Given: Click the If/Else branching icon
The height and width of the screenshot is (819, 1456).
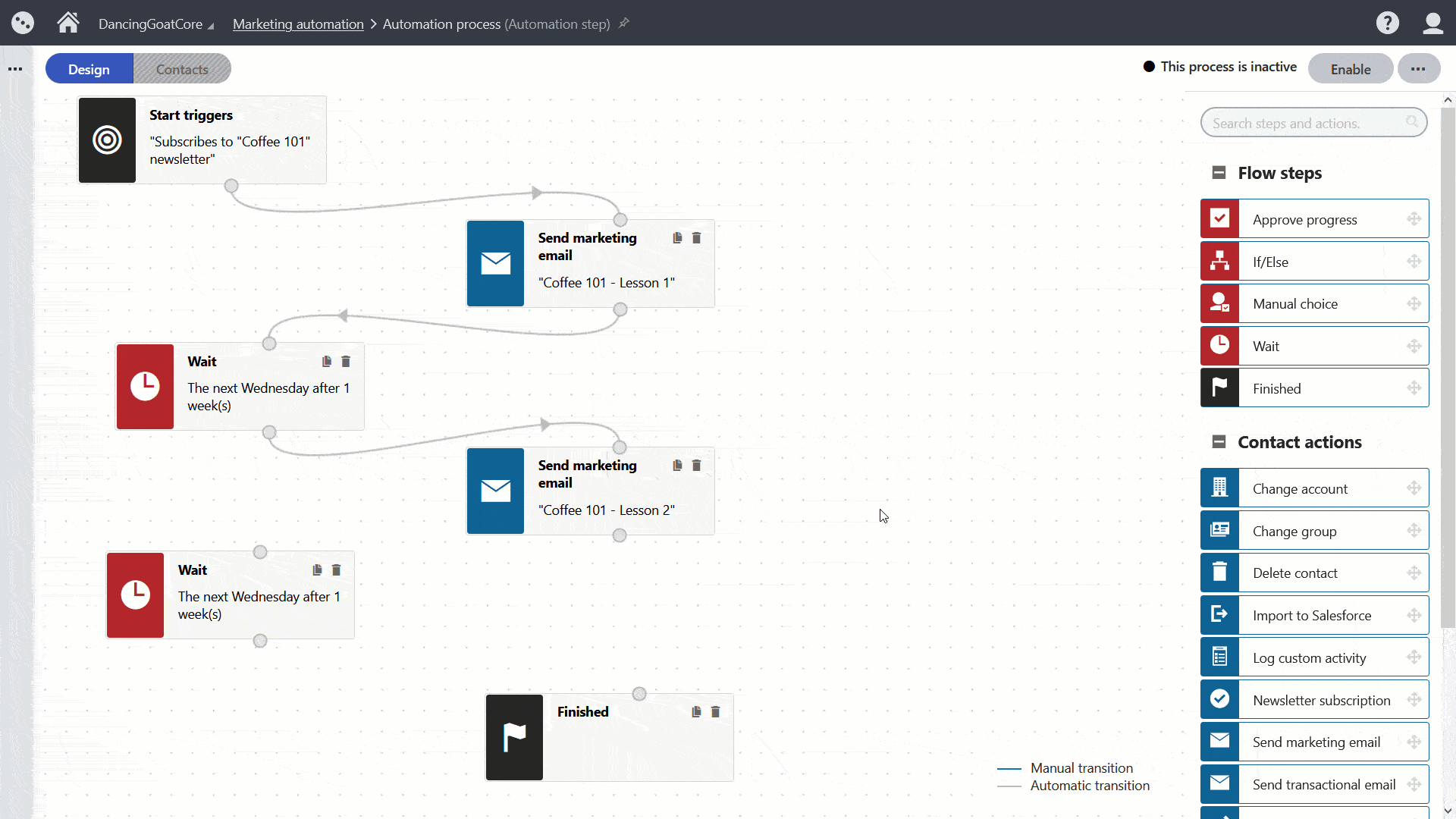Looking at the screenshot, I should (1220, 261).
